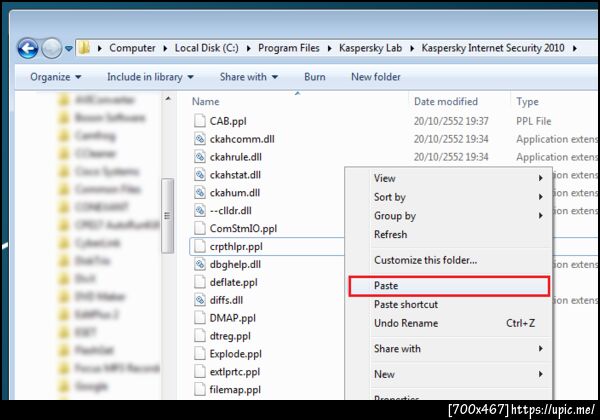Open the recent locations dropdown arrow
Image resolution: width=600 pixels, height=420 pixels.
coord(68,49)
